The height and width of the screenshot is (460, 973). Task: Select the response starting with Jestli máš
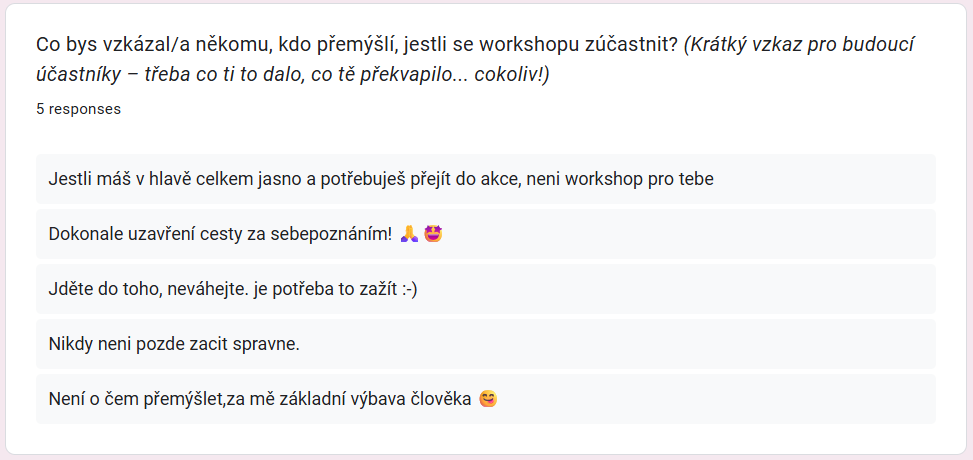click(485, 179)
